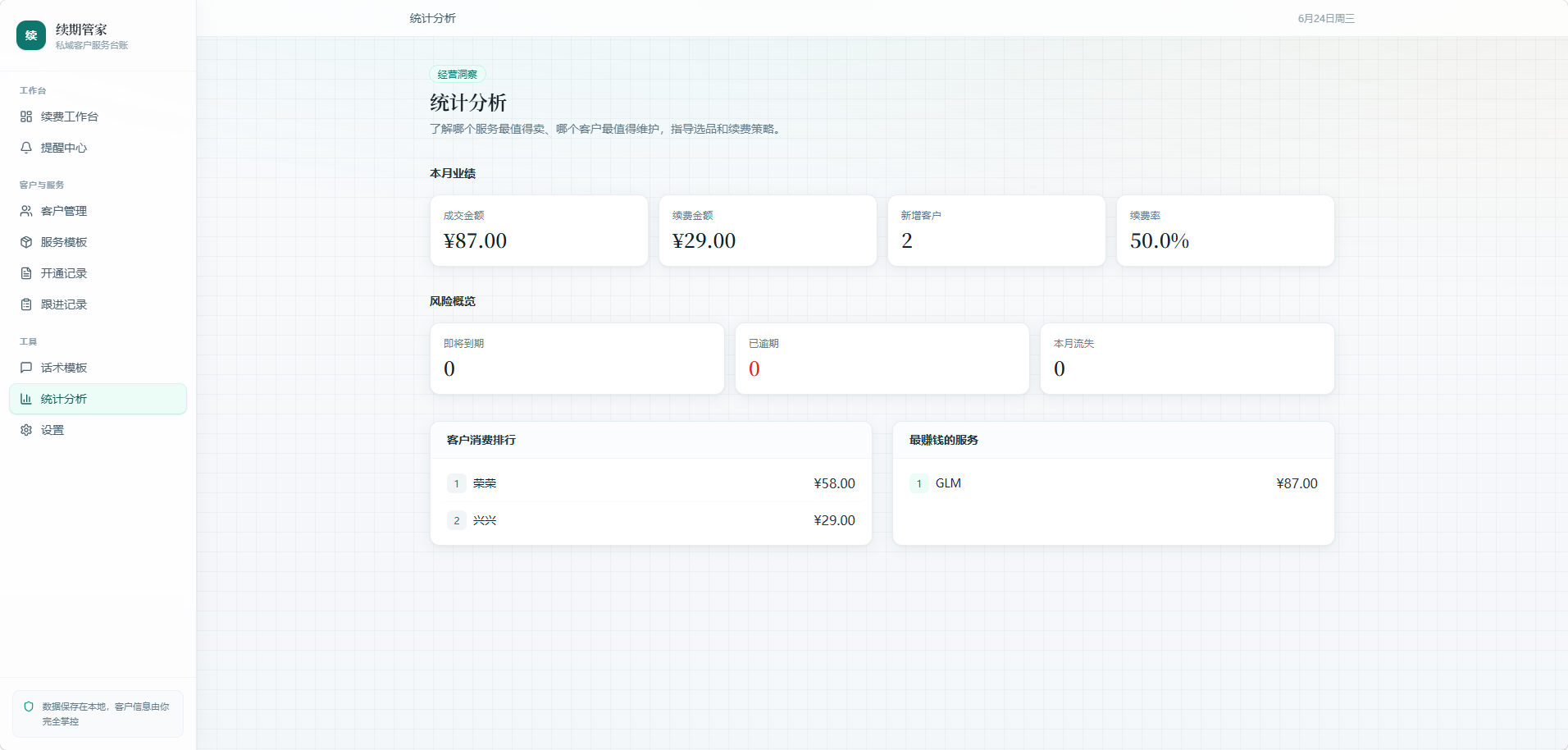Click customer 兴兴 in the ranking list
The height and width of the screenshot is (750, 1568).
(x=485, y=520)
